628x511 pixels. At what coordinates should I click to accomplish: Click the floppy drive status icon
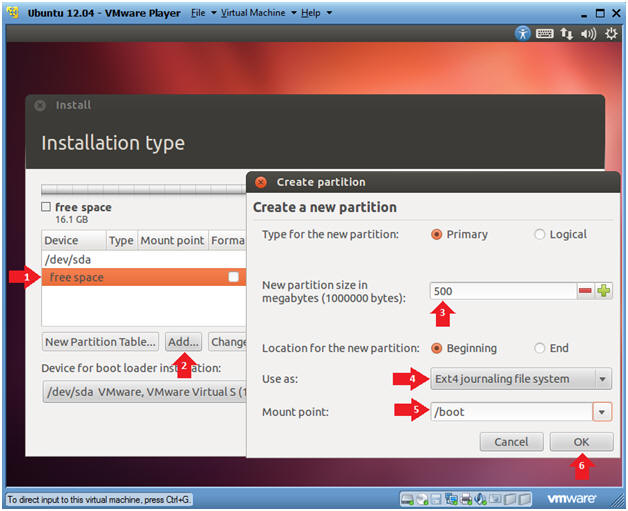tap(436, 499)
